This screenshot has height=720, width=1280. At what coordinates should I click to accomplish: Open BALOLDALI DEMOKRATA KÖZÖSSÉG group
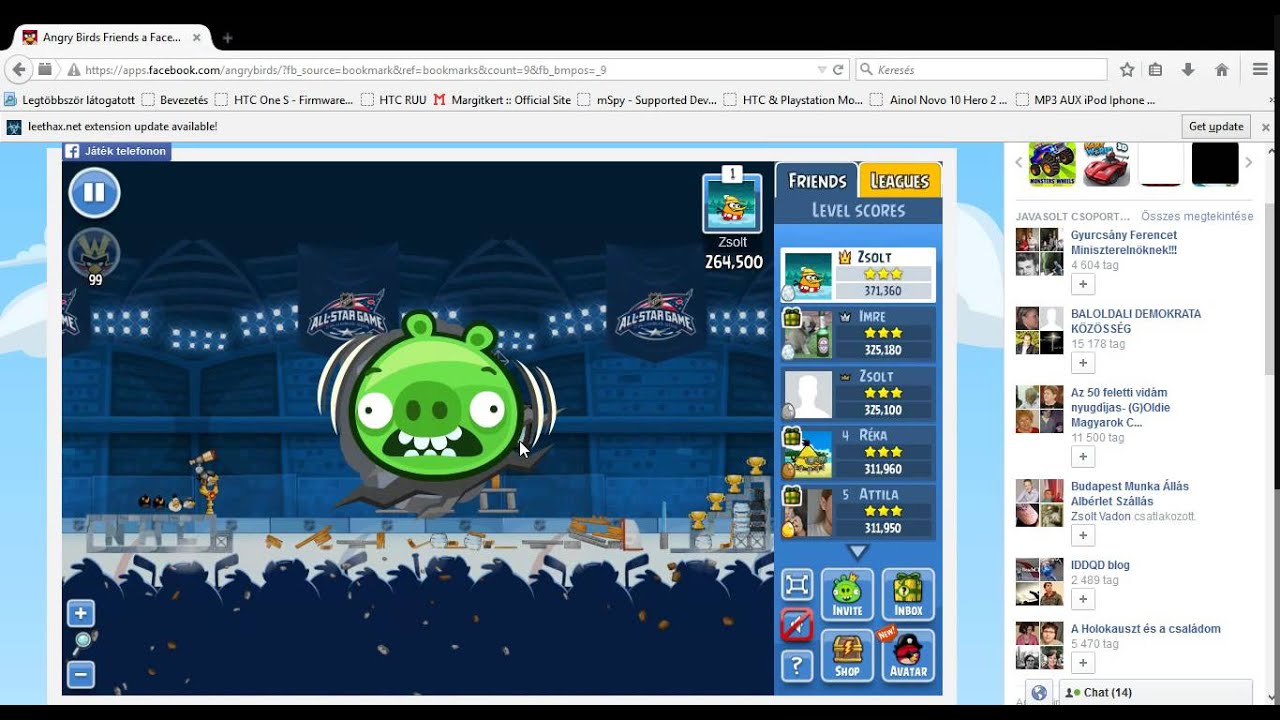(1136, 321)
